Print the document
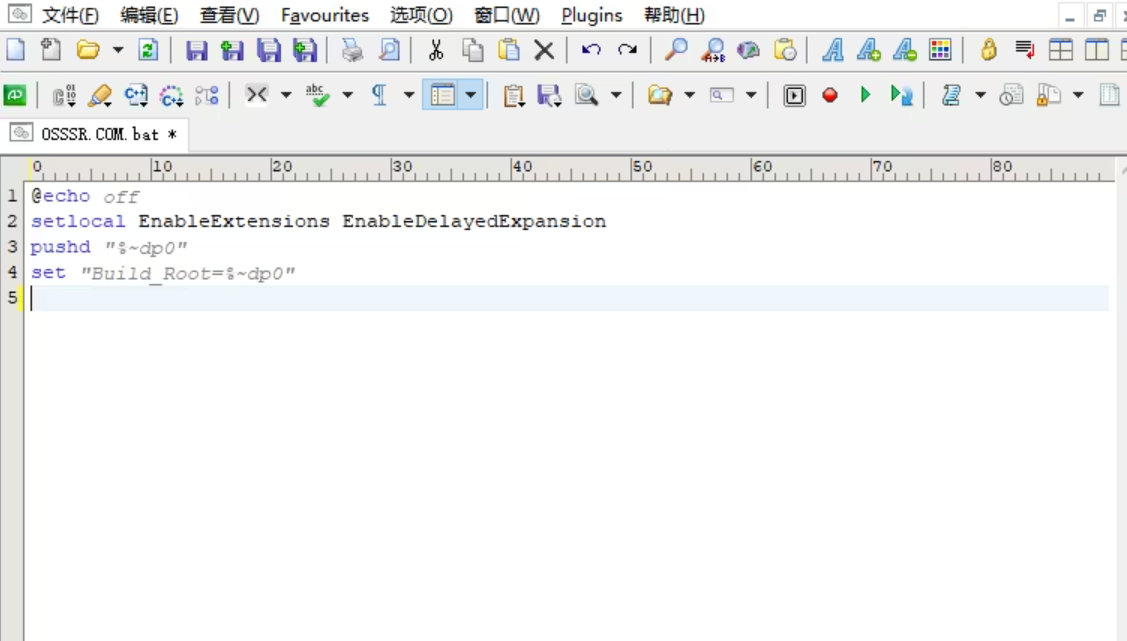This screenshot has width=1127, height=641. [x=352, y=50]
